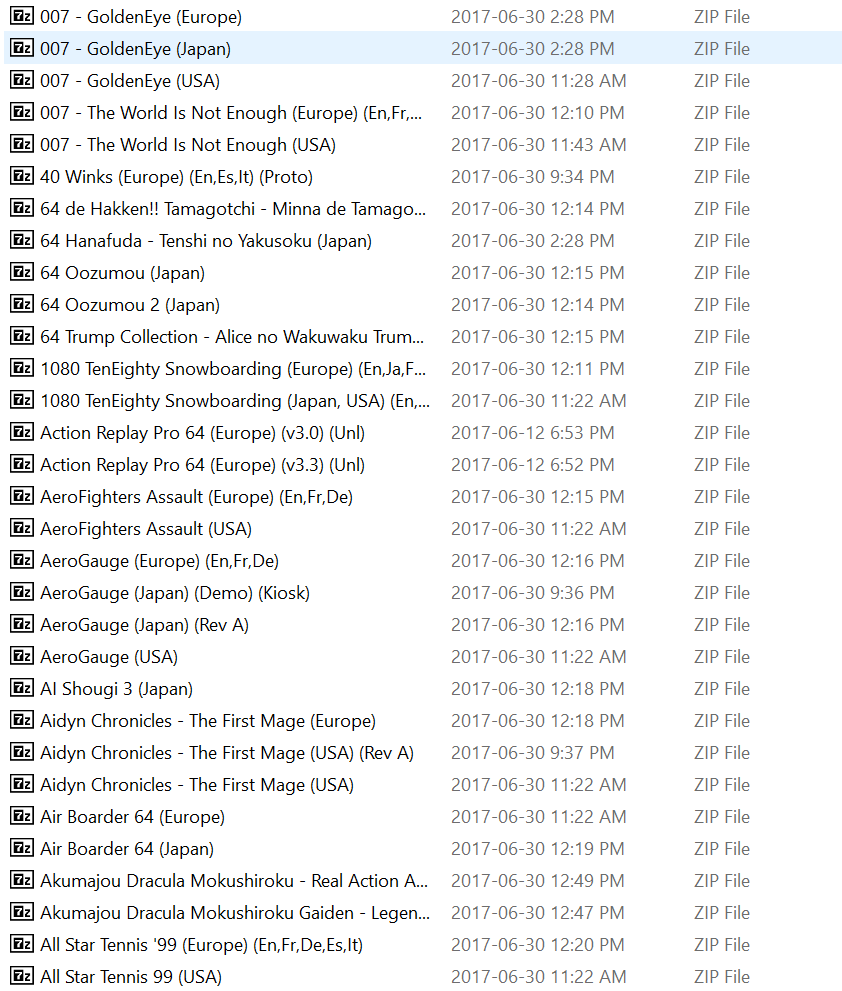The image size is (842, 991).
Task: Click the icon for Akumajou Dracula Mokushiroku - Real Action
Action: coord(22,880)
